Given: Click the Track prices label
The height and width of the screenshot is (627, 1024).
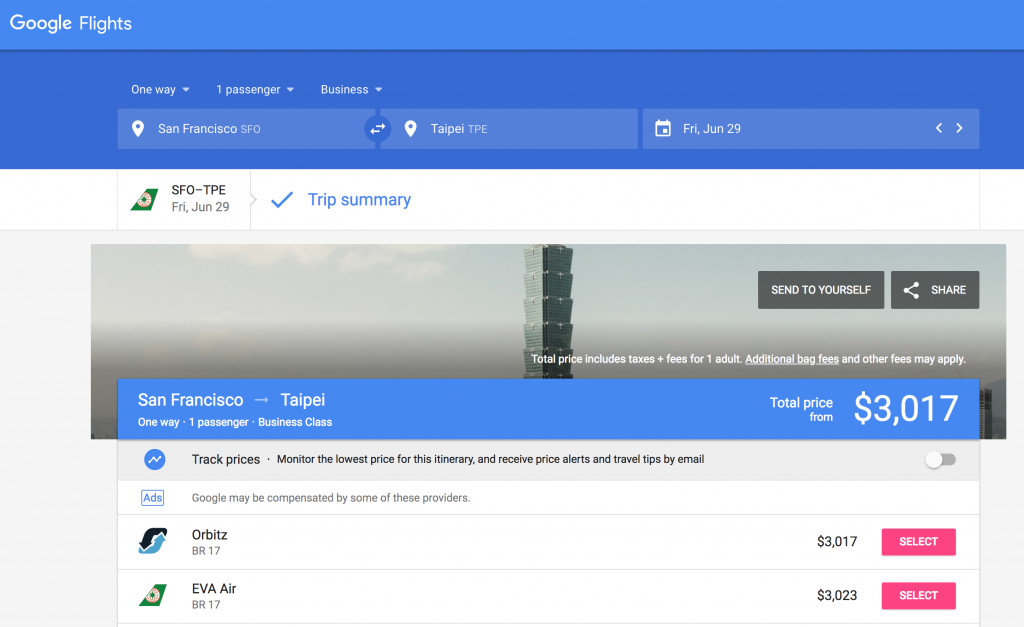Looking at the screenshot, I should coord(226,459).
